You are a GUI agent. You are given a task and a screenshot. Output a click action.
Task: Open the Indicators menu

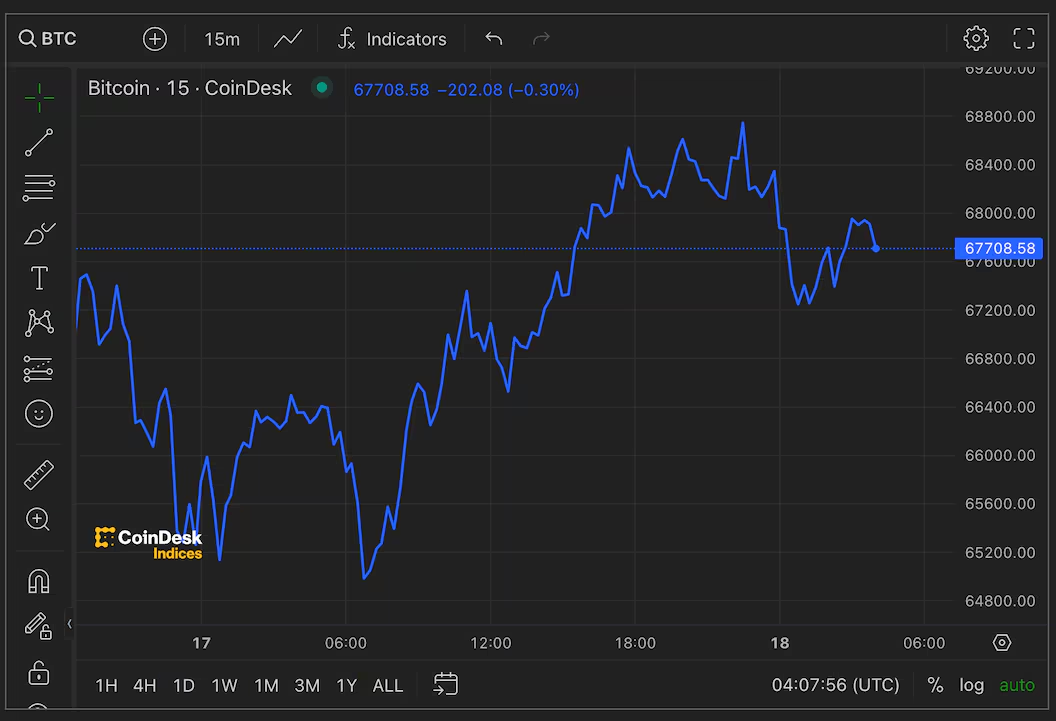(x=392, y=39)
